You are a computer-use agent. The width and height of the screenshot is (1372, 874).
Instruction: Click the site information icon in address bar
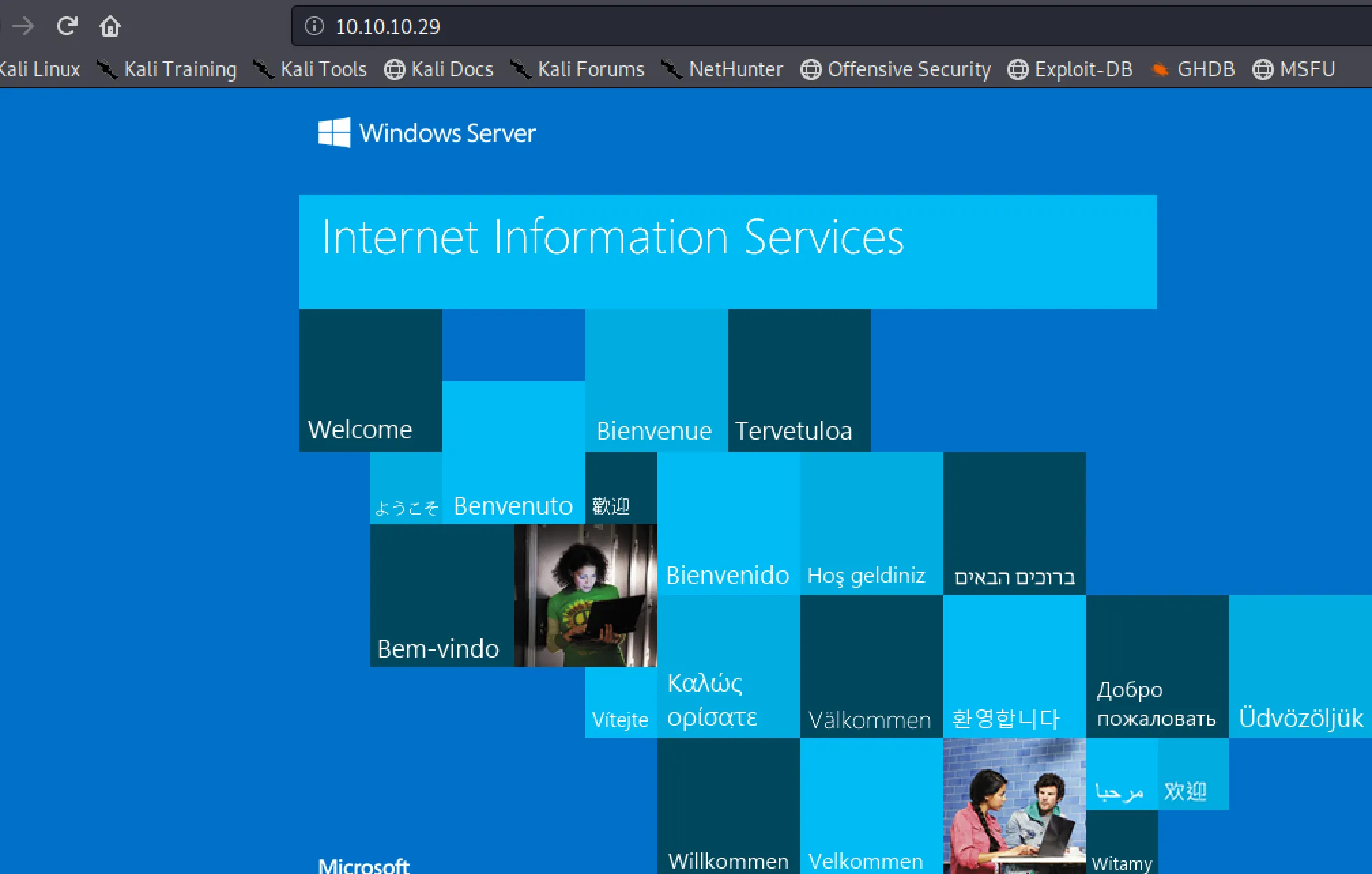click(314, 27)
